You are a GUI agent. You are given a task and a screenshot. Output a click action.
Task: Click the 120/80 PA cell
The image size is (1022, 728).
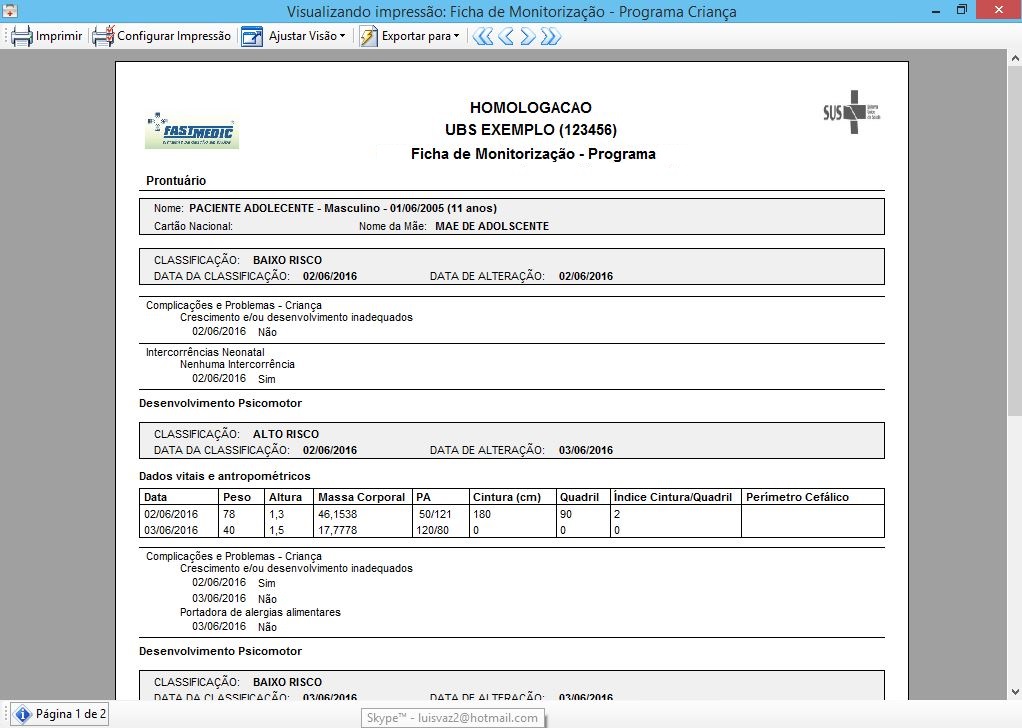(x=433, y=531)
